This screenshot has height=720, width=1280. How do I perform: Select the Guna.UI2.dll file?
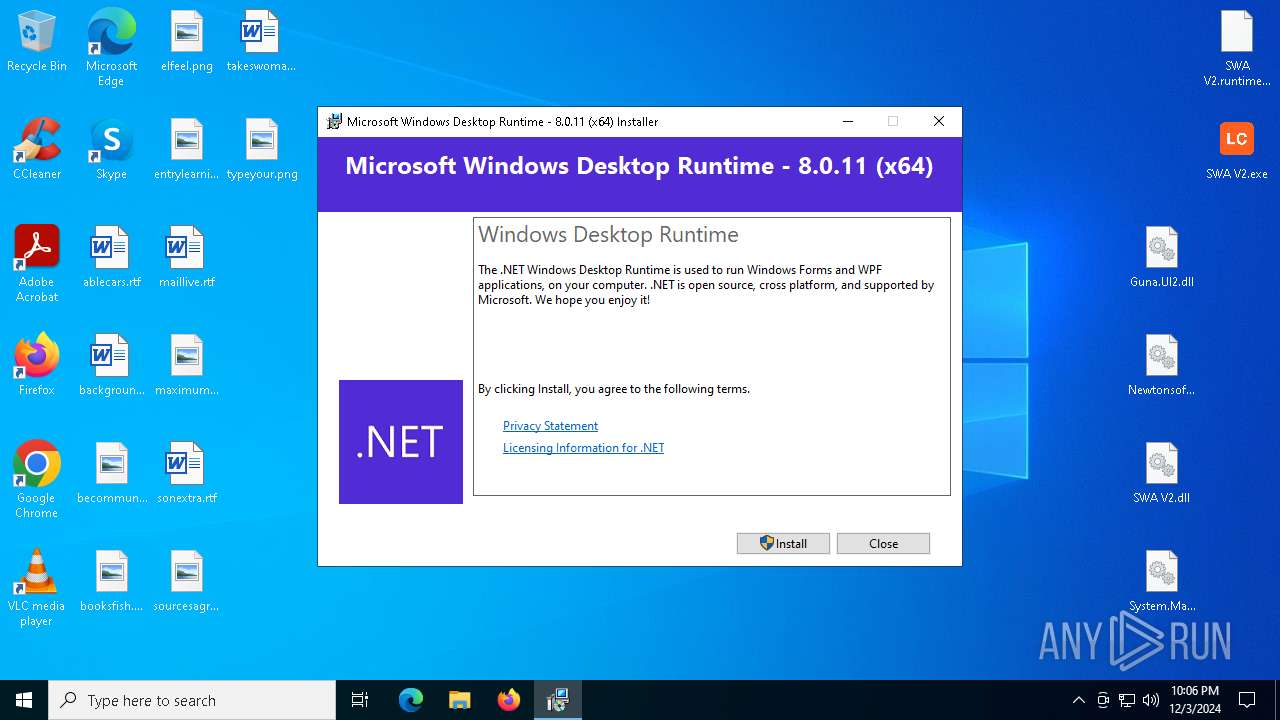point(1162,258)
